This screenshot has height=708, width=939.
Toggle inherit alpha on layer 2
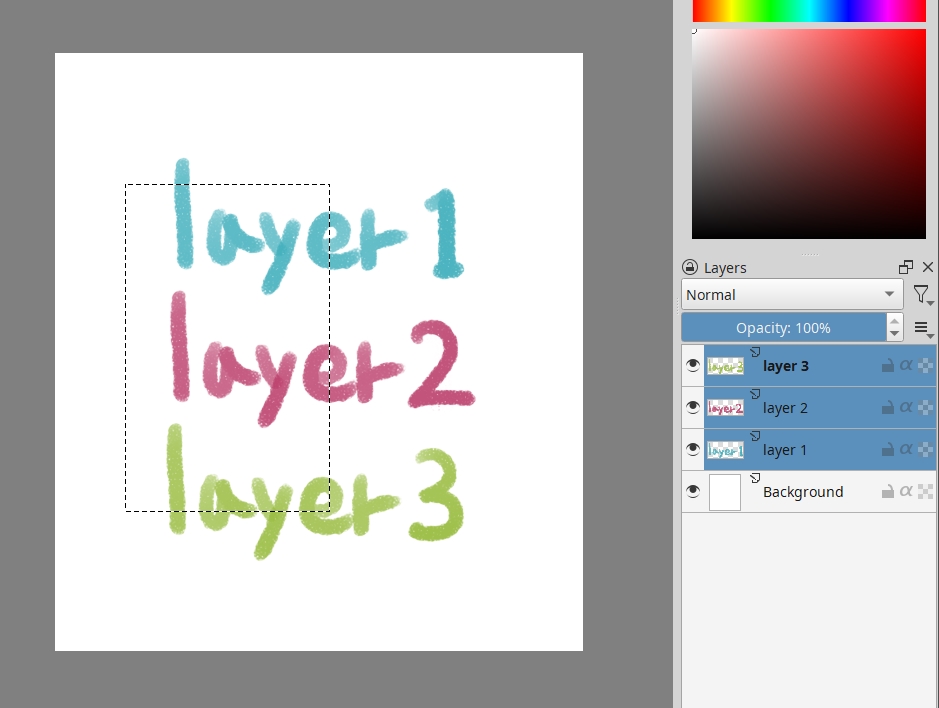pos(906,408)
